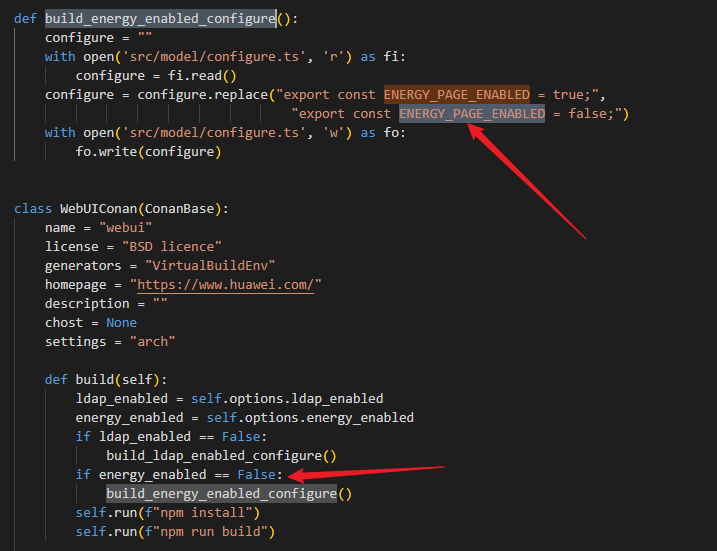Screen dimensions: 717x551
Task: Click the build_ldap_enabled_configure() call
Action: tap(221, 455)
